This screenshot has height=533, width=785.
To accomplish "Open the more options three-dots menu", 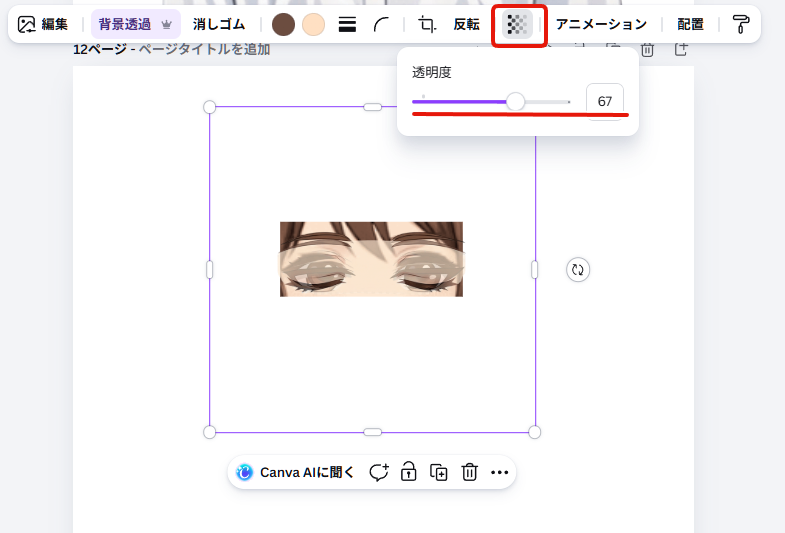I will click(500, 472).
